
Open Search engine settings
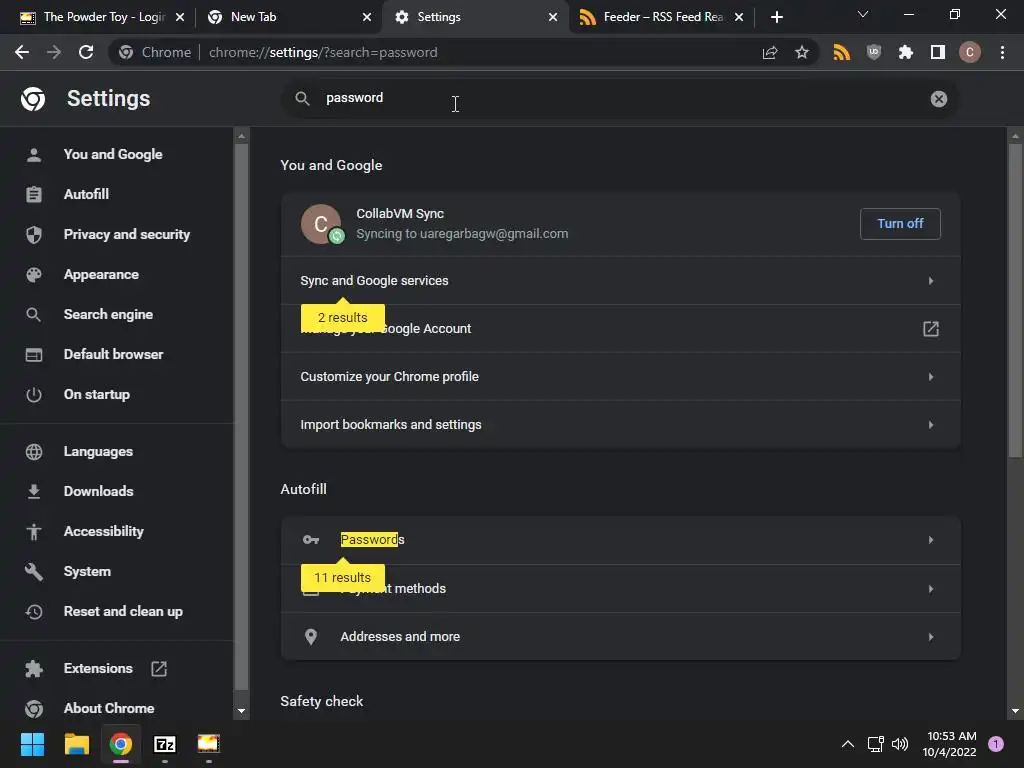point(108,314)
